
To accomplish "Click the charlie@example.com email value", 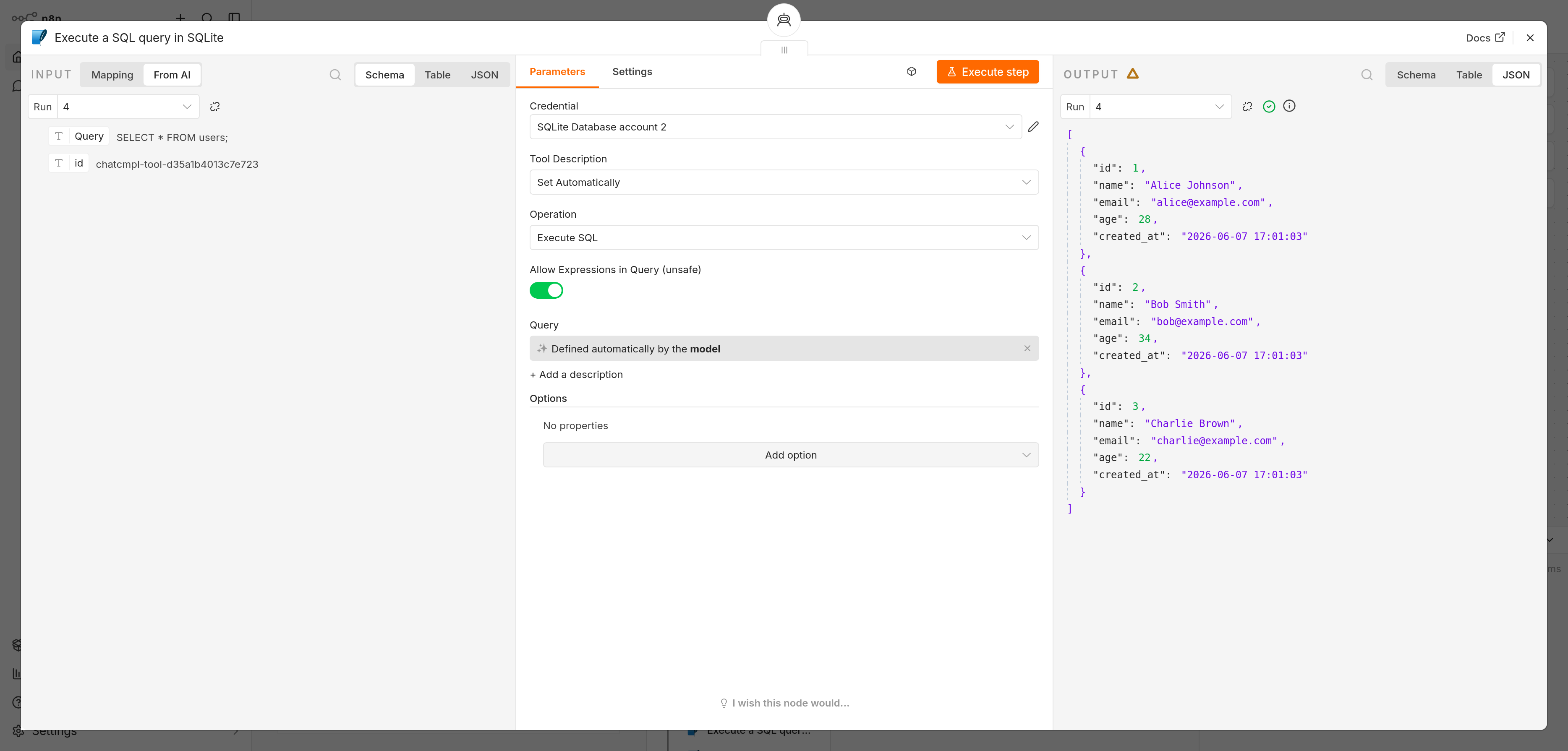I will tap(1214, 441).
